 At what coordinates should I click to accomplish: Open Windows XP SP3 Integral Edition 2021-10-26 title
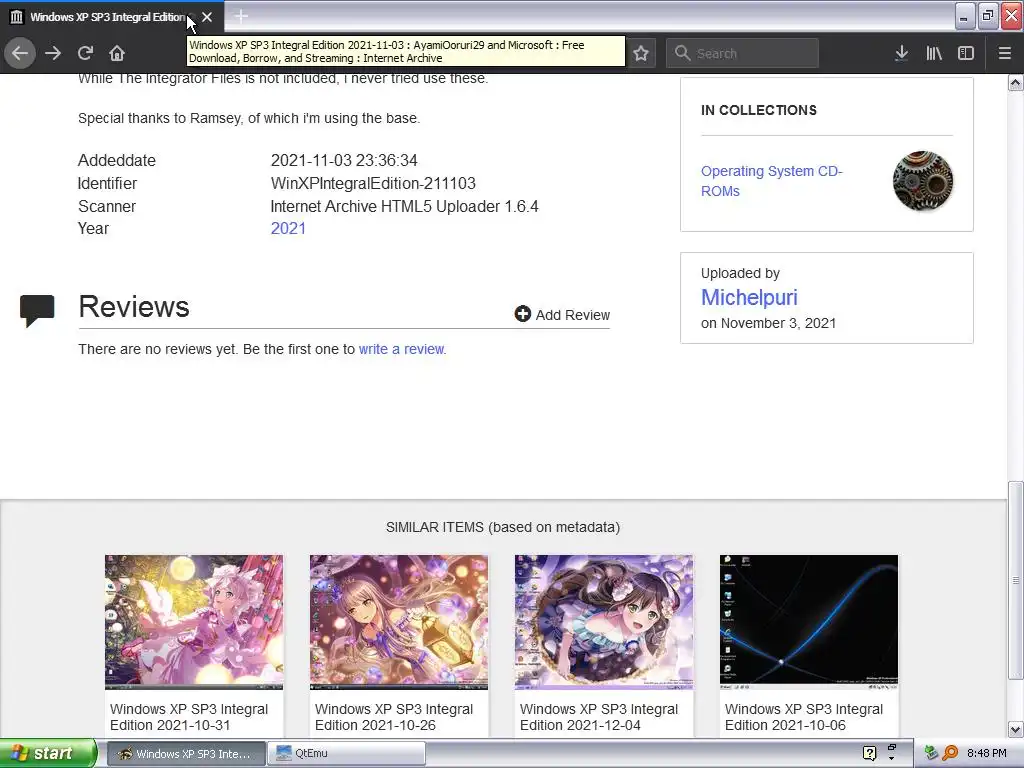394,717
